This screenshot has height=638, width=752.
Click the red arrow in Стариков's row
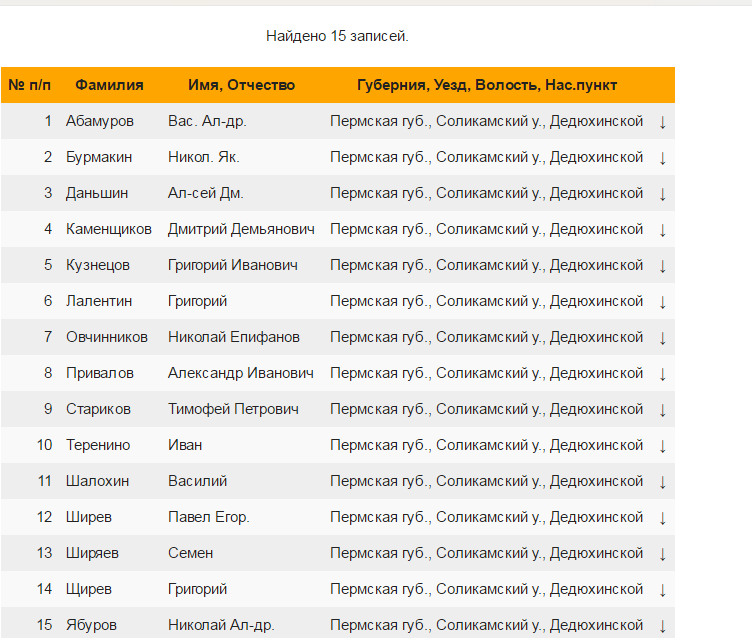pos(662,410)
